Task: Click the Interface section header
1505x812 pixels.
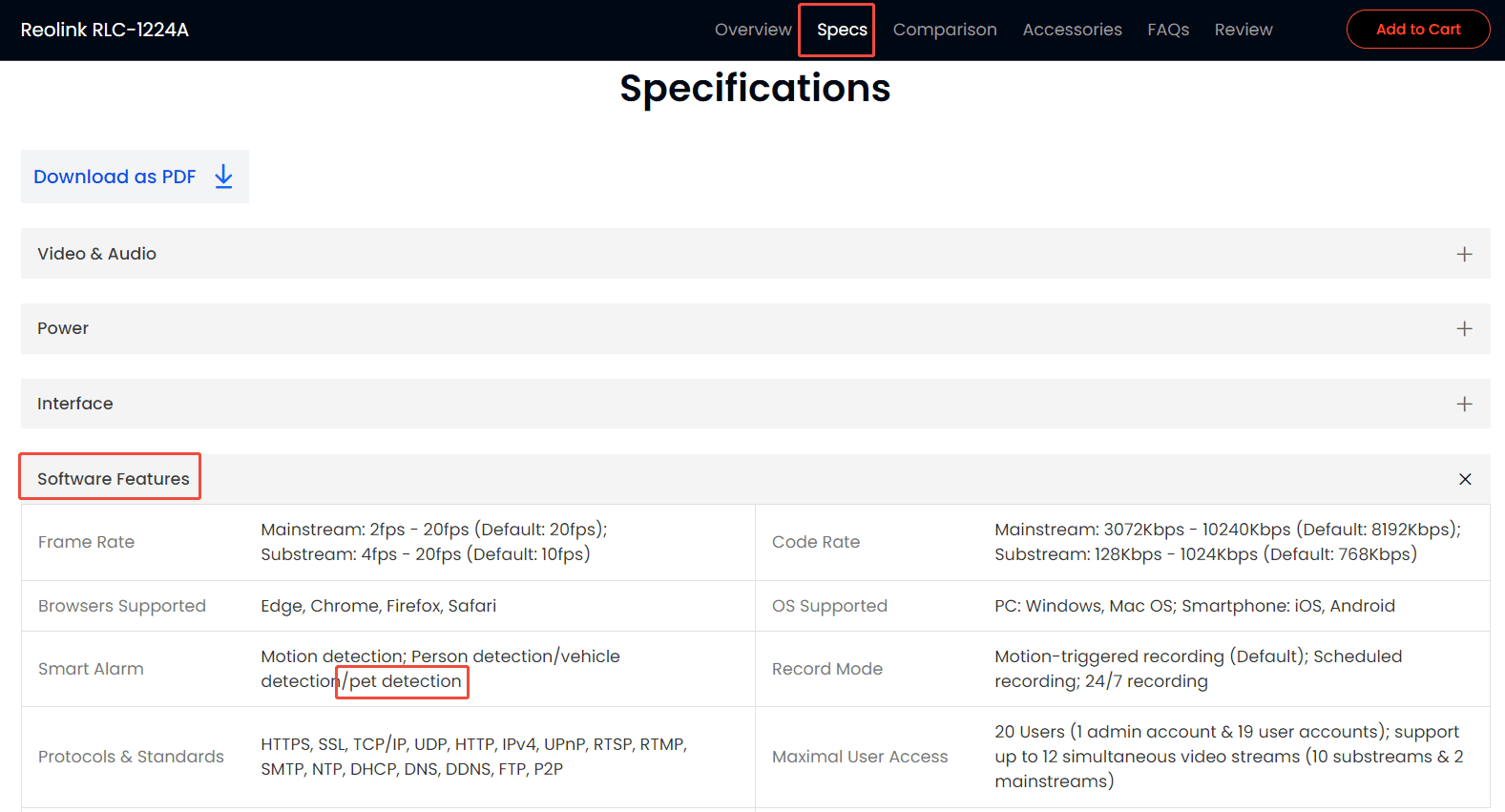Action: [756, 404]
